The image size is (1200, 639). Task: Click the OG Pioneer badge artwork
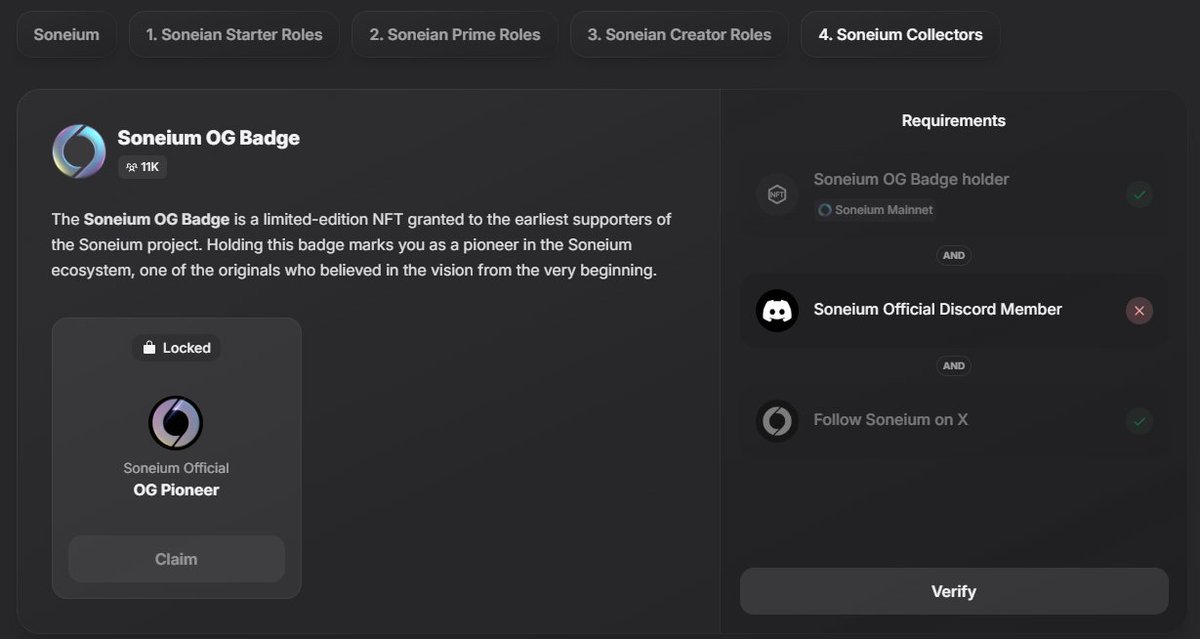click(176, 422)
